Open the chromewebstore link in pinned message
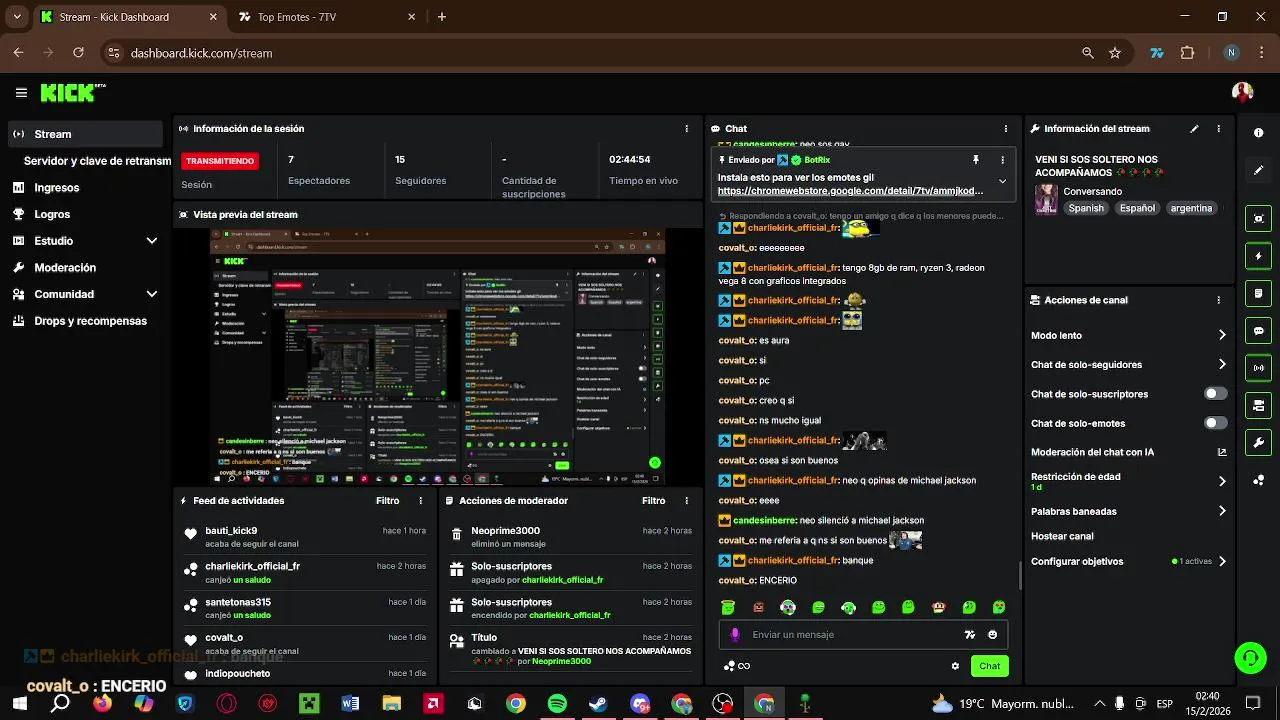This screenshot has height=720, width=1280. pos(850,191)
